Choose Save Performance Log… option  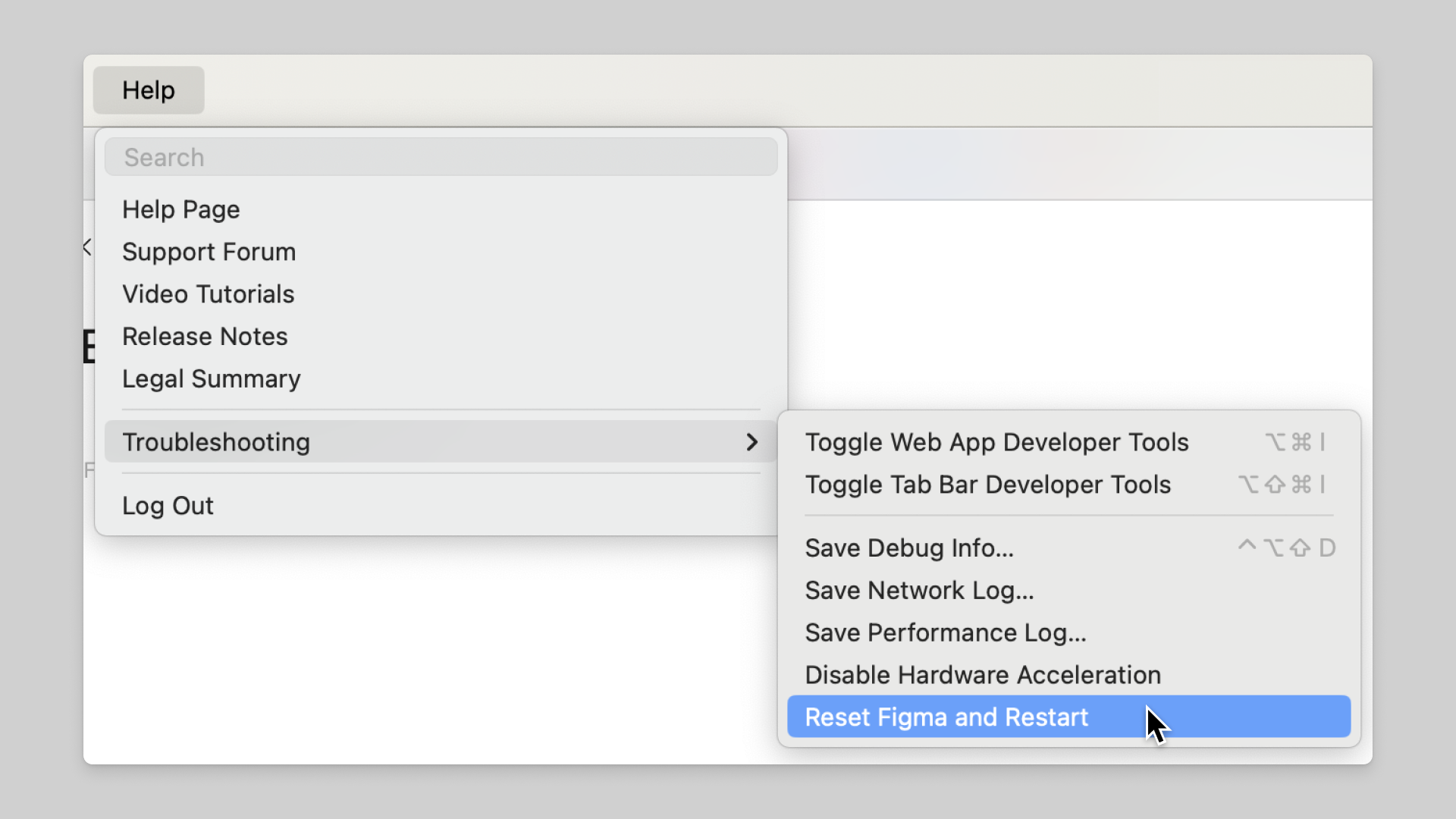1068,632
